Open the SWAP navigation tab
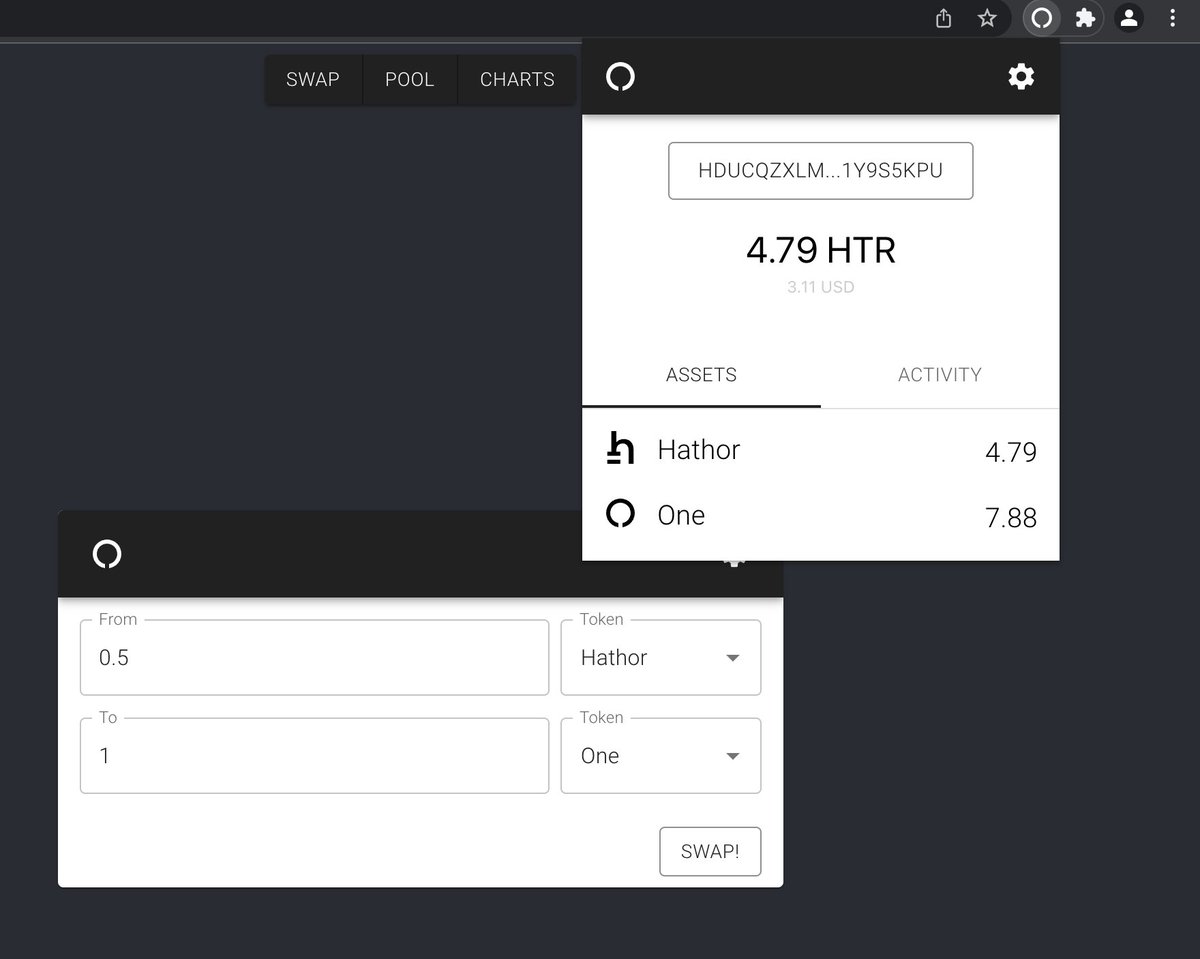Screen dimensions: 1200x959 click(313, 80)
